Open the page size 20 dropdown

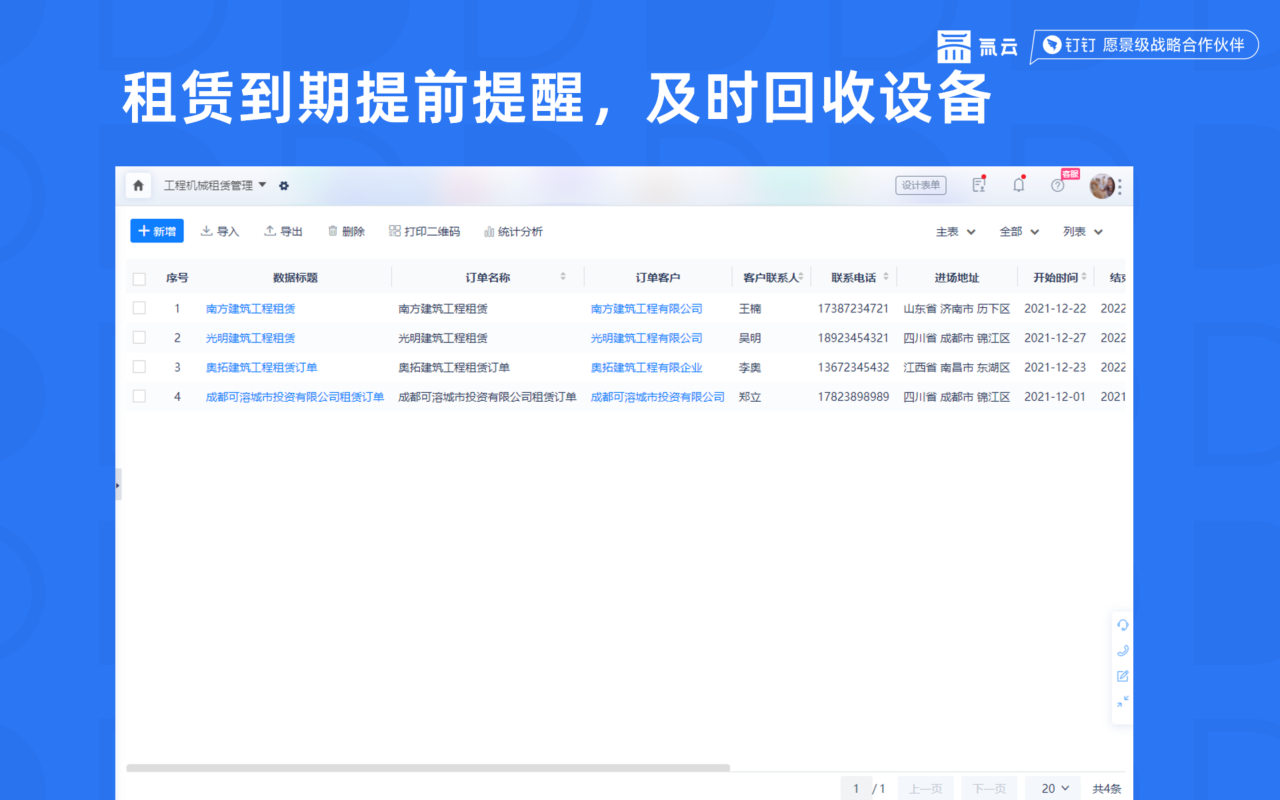(1055, 788)
